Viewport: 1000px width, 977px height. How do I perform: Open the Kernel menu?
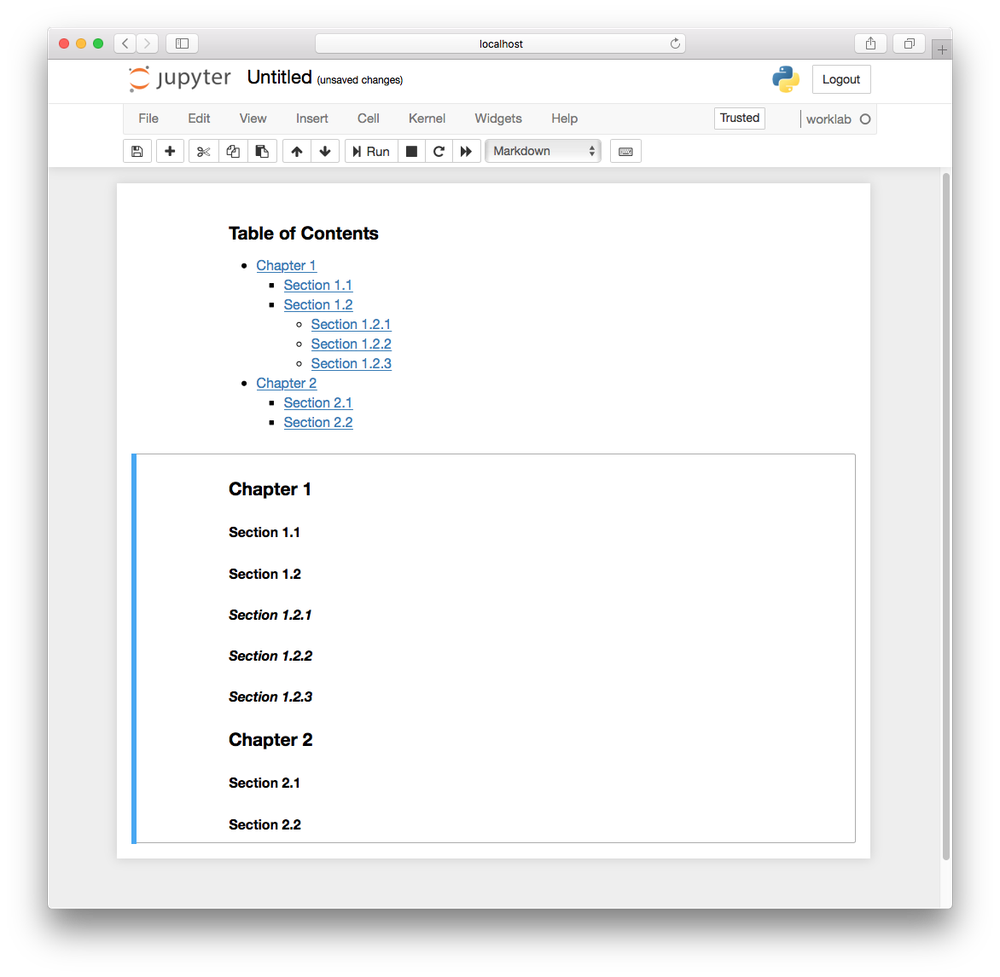click(x=427, y=119)
